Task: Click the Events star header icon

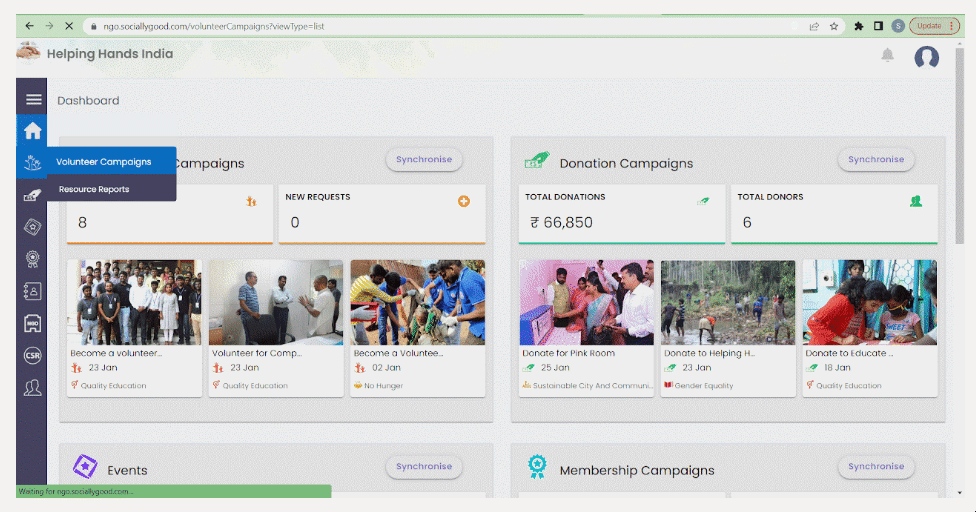Action: pos(85,467)
